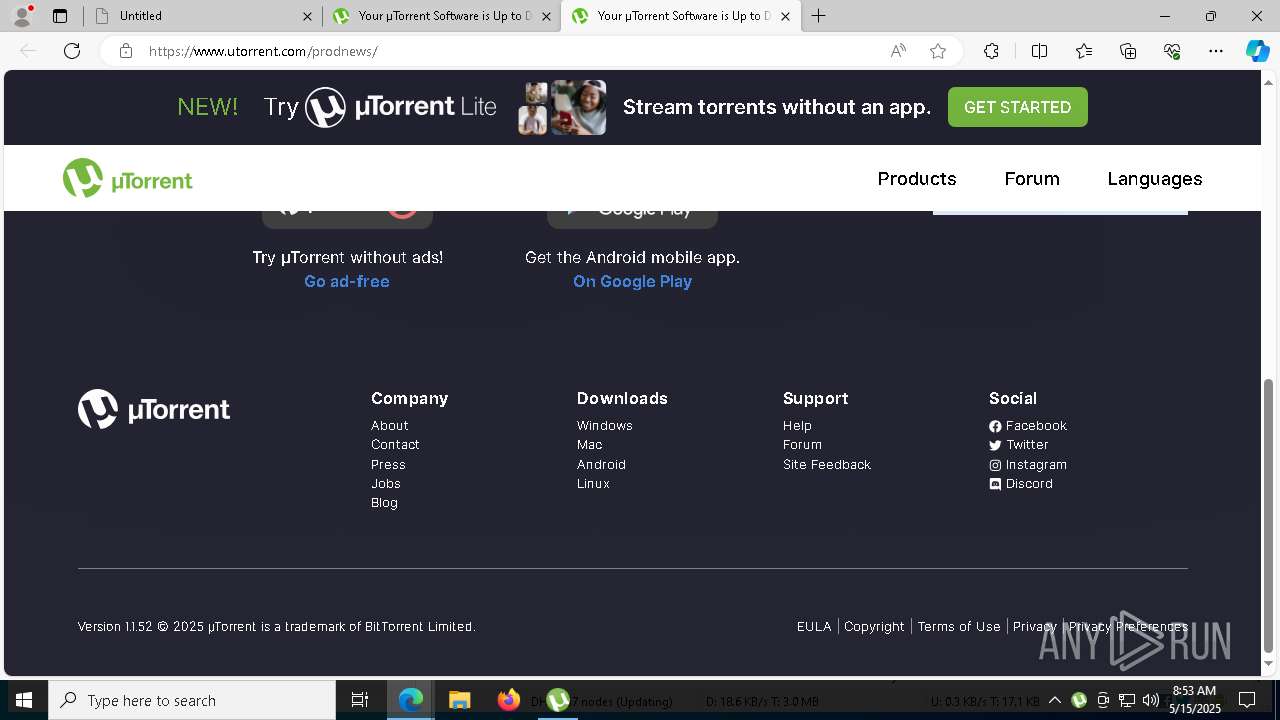Screen dimensions: 1280x720
Task: Open the Site Feedback link
Action: (x=827, y=465)
